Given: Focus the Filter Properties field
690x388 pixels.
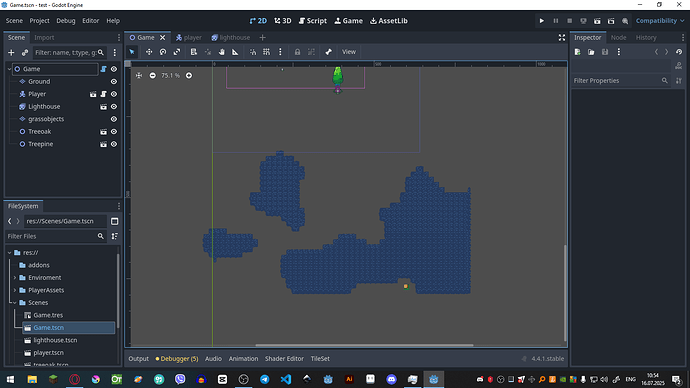Looking at the screenshot, I should tap(616, 81).
